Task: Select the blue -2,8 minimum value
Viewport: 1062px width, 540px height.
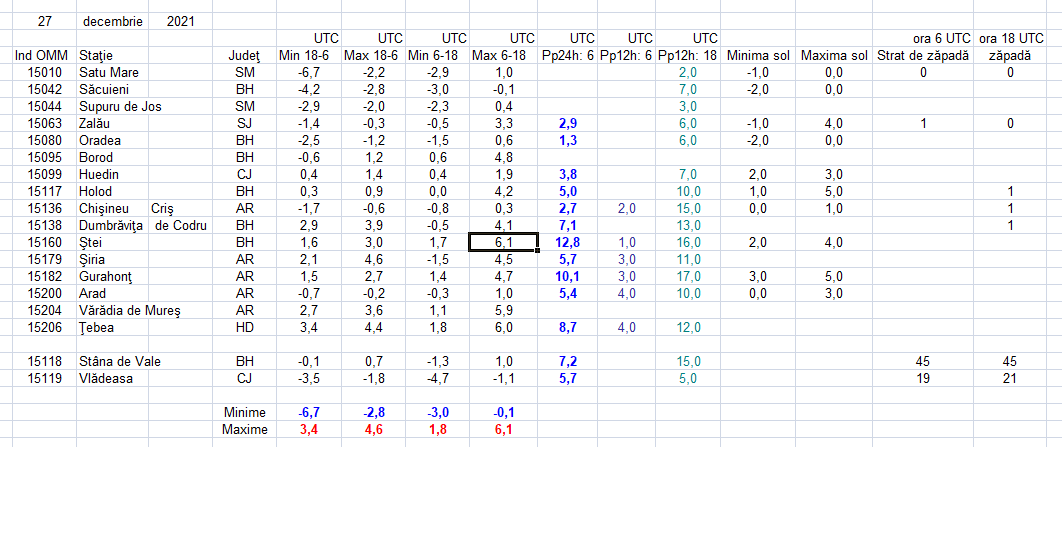Action: tap(373, 413)
